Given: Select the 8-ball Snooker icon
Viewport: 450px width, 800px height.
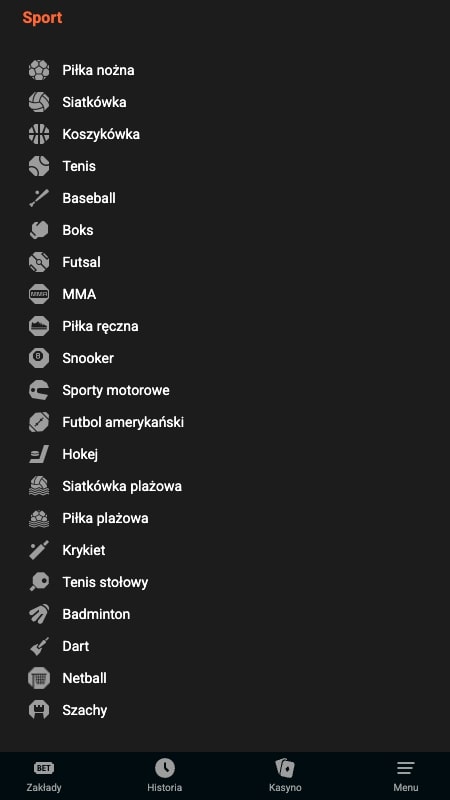Looking at the screenshot, I should [x=39, y=358].
